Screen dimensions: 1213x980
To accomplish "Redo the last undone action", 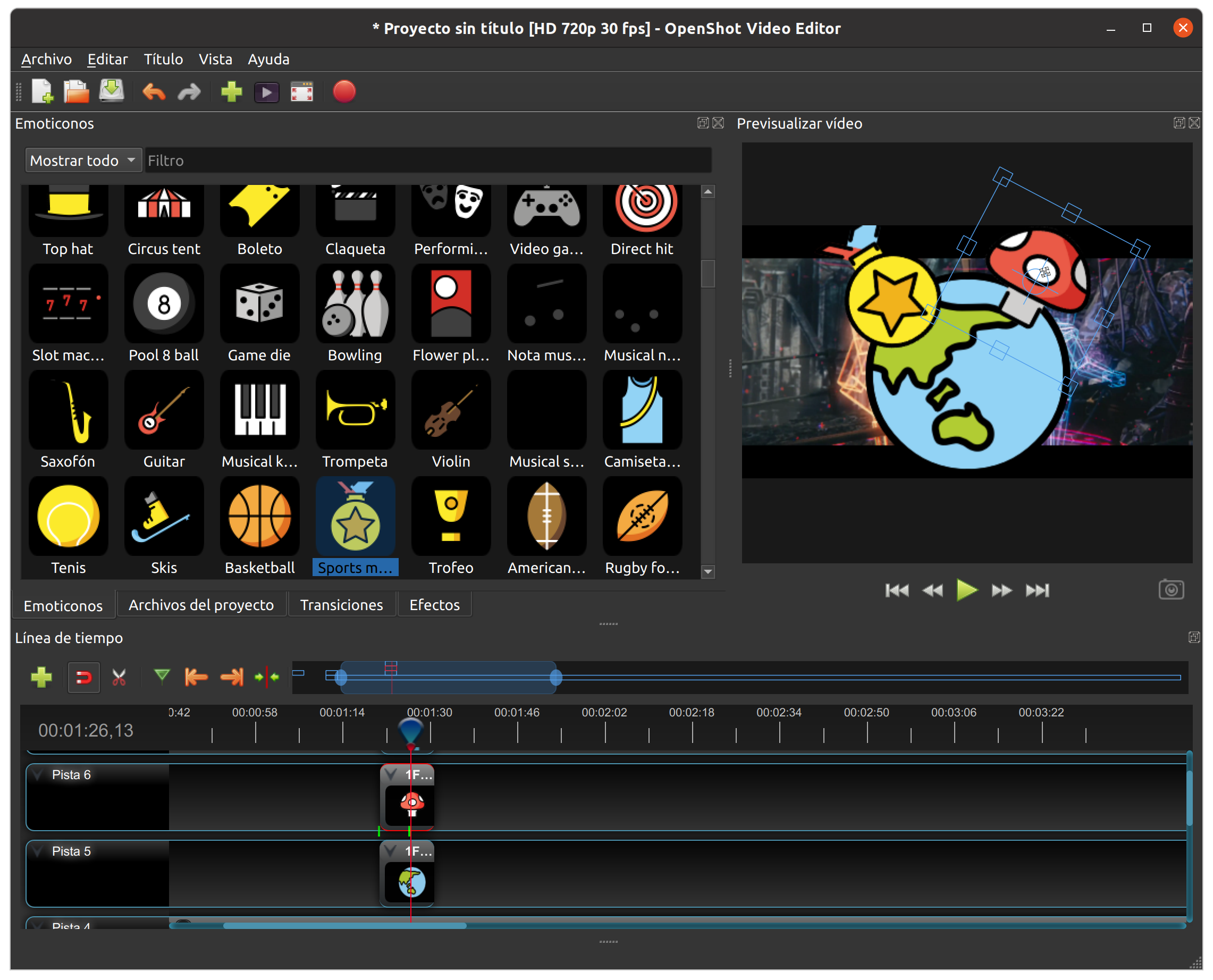I will 188,91.
